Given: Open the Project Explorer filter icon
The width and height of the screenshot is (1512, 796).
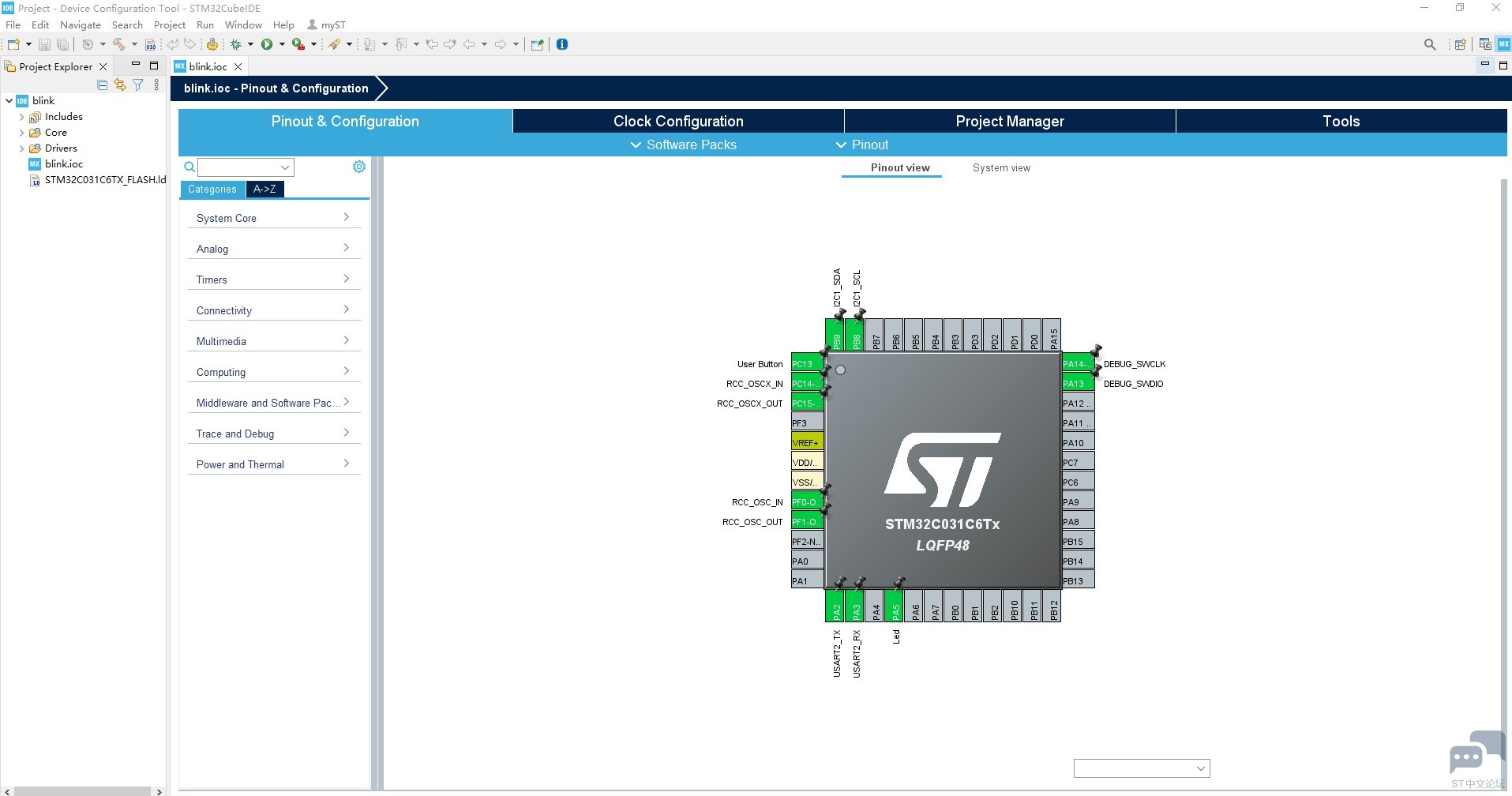Looking at the screenshot, I should 138,84.
